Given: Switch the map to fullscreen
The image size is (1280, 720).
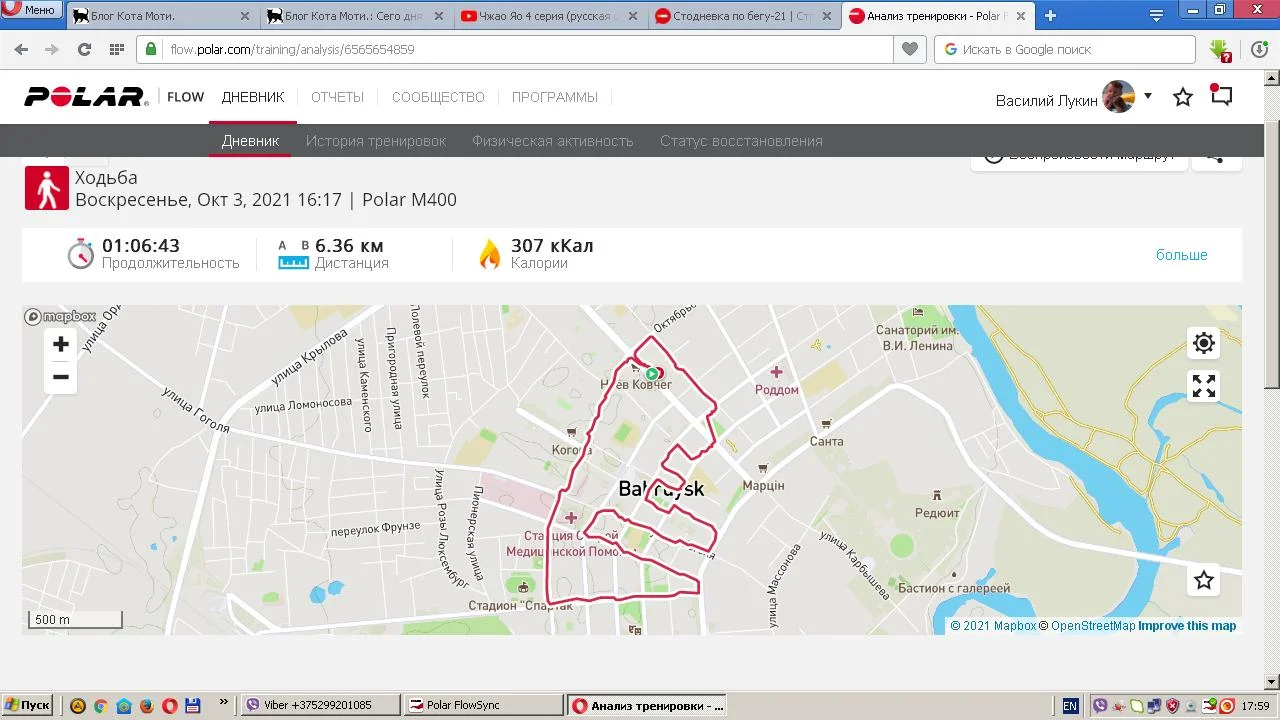Looking at the screenshot, I should click(1204, 386).
